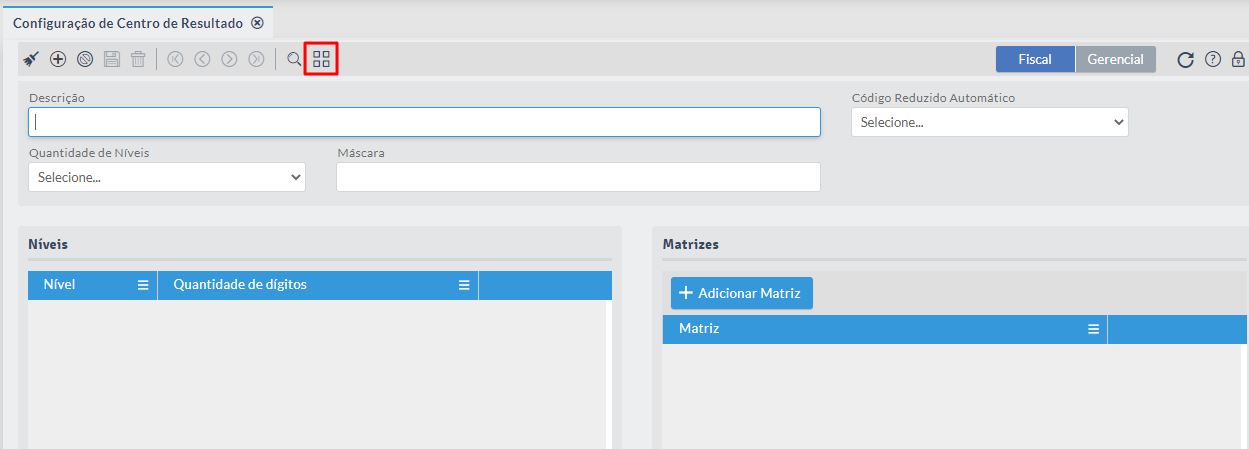The height and width of the screenshot is (449, 1249).
Task: Open search with the magnifier icon
Action: point(294,59)
